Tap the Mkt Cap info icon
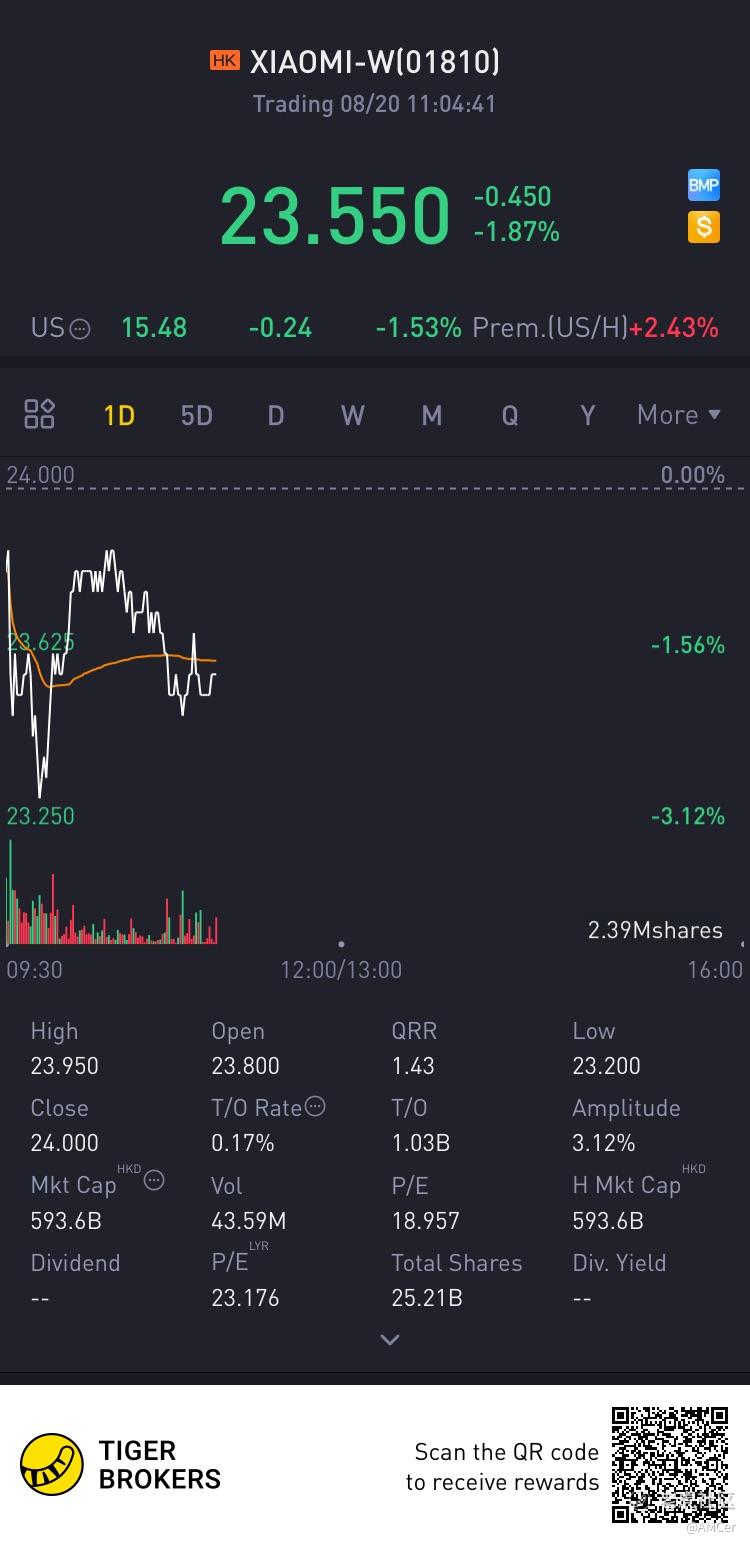The width and height of the screenshot is (750, 1545). (x=154, y=1181)
